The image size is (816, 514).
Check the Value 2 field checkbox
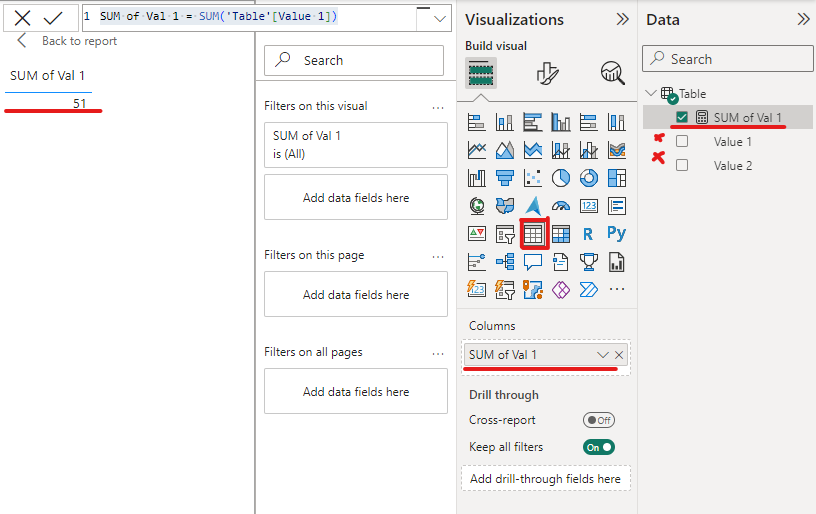(x=682, y=166)
